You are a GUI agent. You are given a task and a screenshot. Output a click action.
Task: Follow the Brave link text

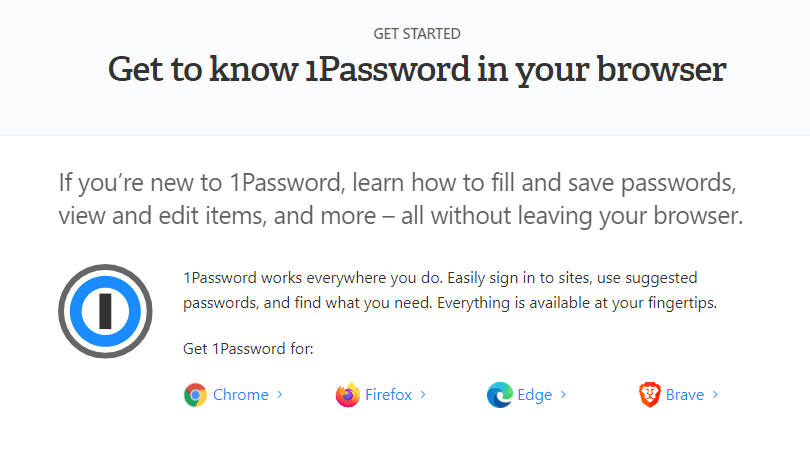point(685,395)
